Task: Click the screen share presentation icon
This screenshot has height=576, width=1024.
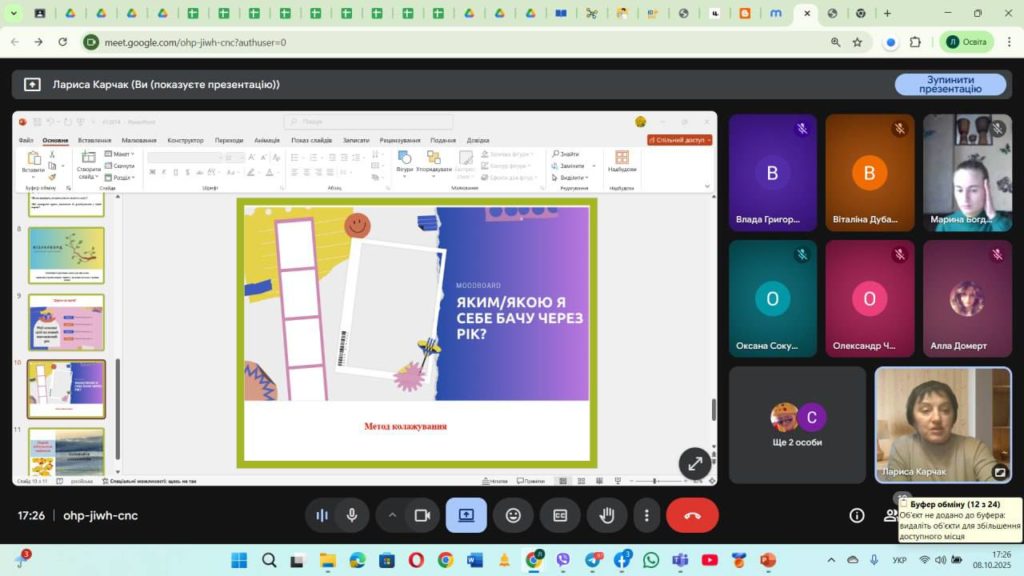Action: pos(466,515)
